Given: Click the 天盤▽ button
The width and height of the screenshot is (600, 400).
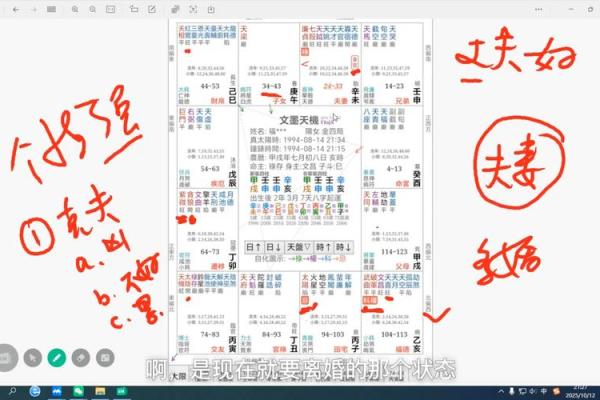Looking at the screenshot, I should click(x=298, y=247).
